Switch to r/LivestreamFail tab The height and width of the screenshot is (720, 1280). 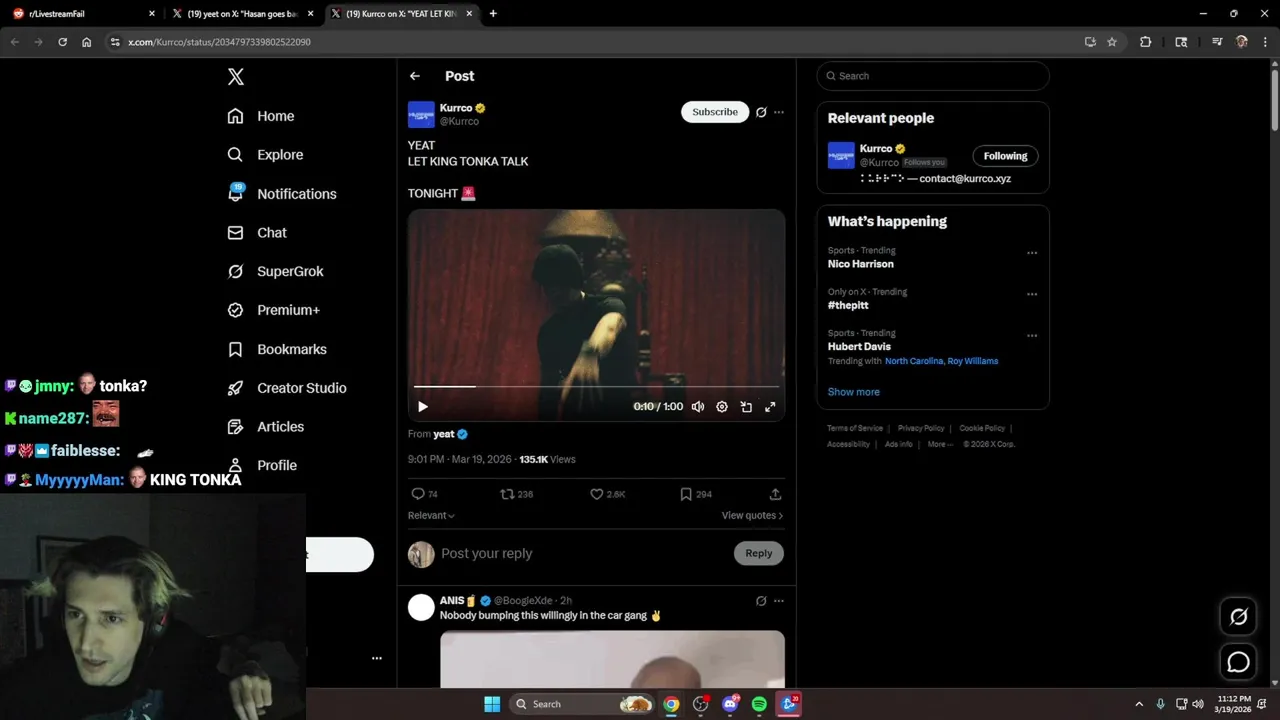(83, 14)
